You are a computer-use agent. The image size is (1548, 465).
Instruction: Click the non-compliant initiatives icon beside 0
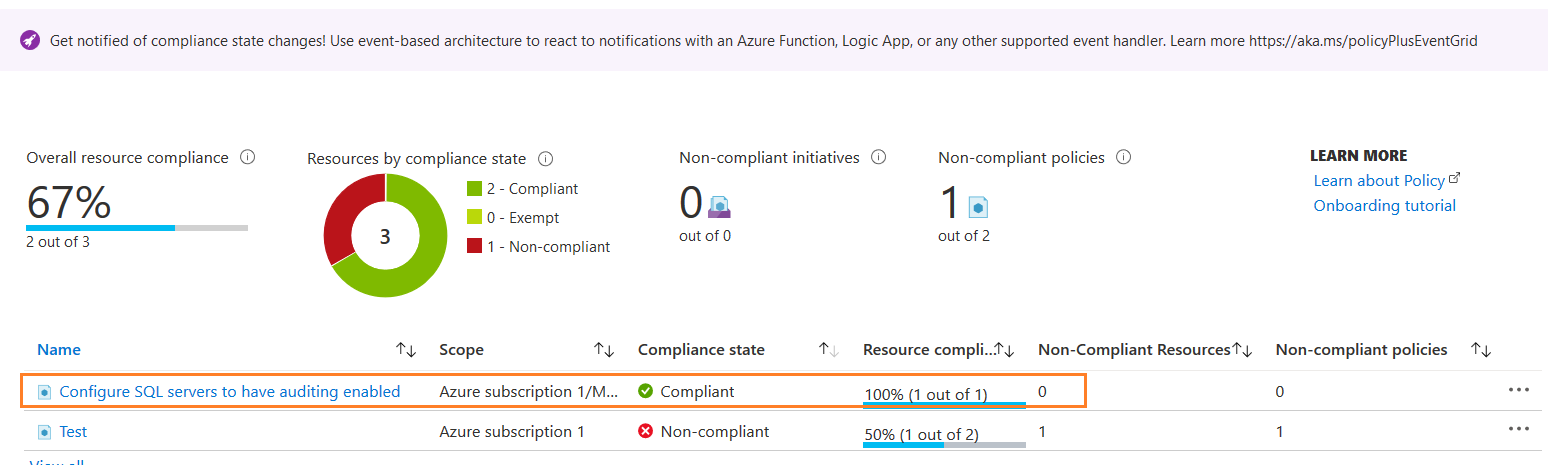tap(720, 206)
